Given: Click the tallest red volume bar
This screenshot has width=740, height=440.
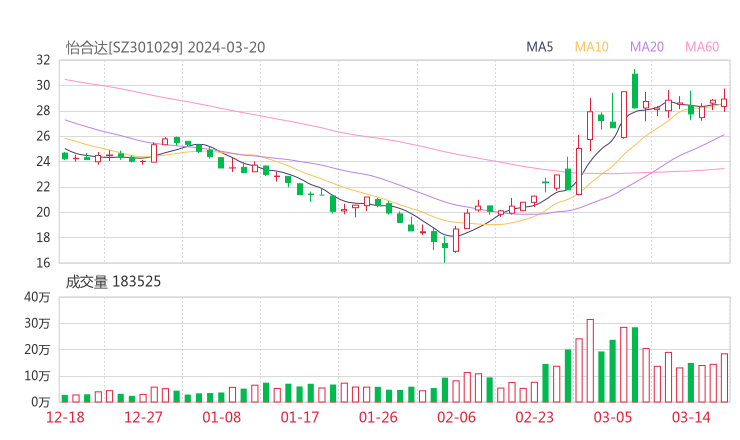Looking at the screenshot, I should click(x=590, y=361).
